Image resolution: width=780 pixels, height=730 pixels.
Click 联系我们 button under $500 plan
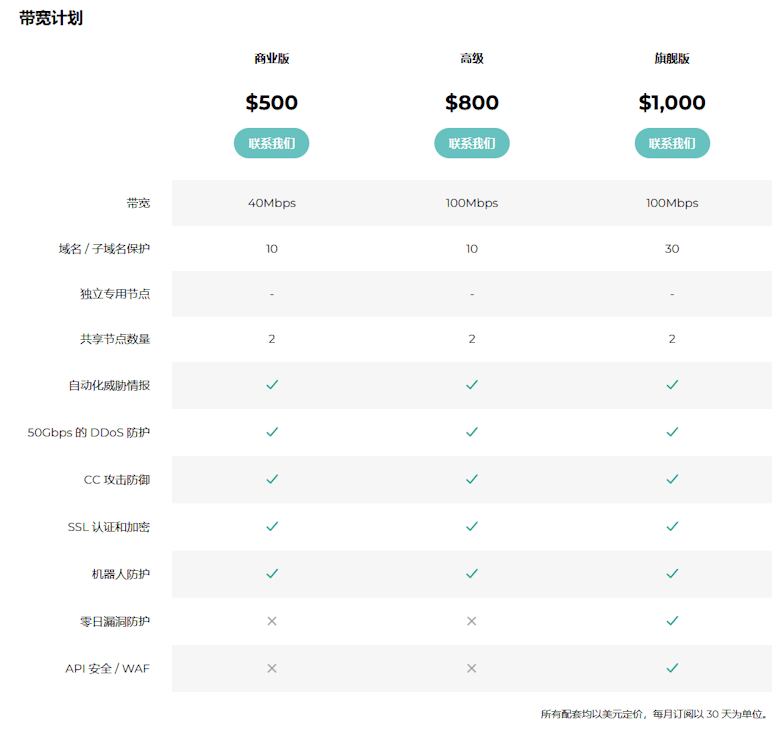click(271, 143)
